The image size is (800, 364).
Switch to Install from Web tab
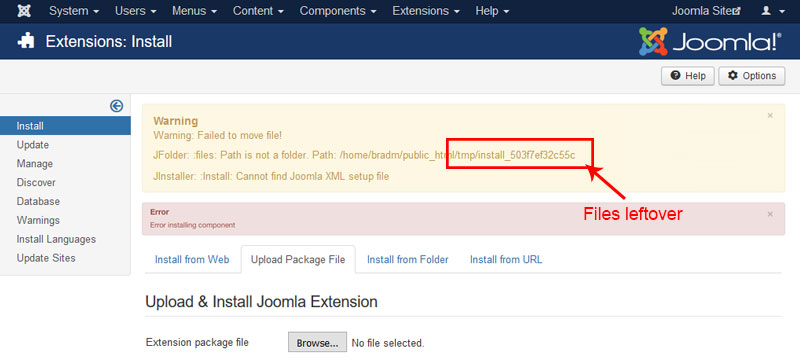tap(192, 260)
